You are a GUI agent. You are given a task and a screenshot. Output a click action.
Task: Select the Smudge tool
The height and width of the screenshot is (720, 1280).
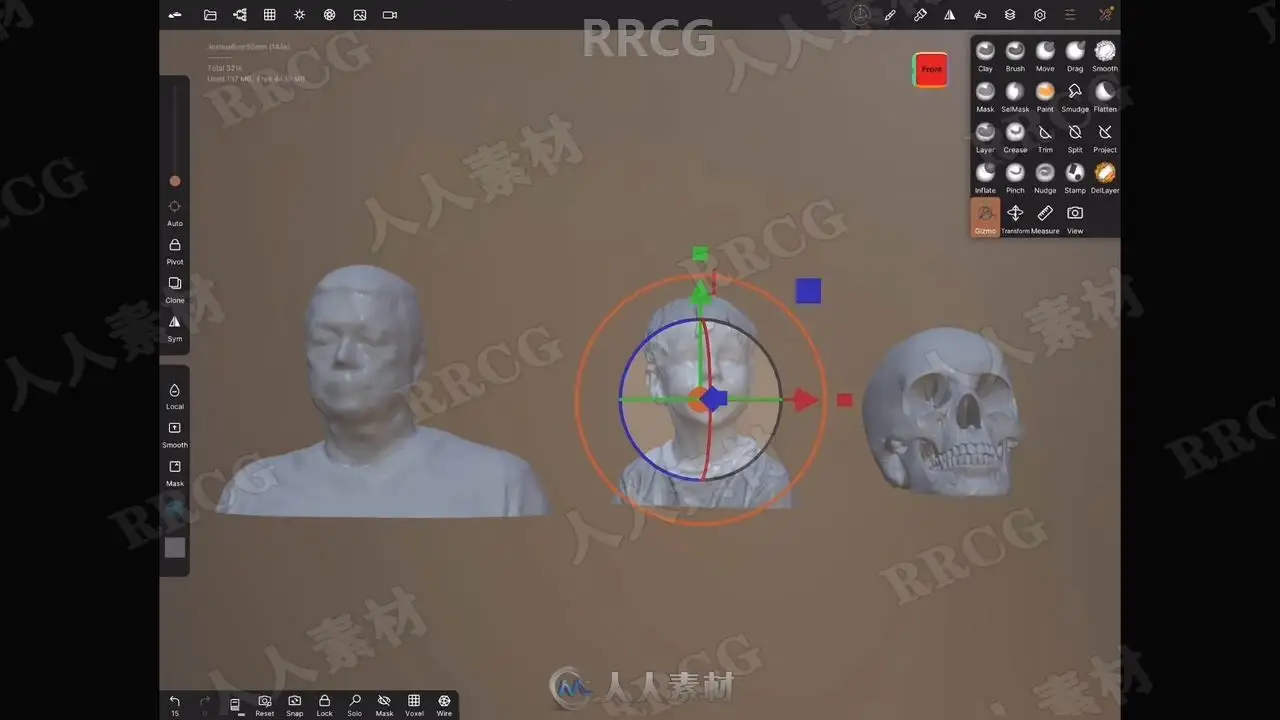(1075, 97)
